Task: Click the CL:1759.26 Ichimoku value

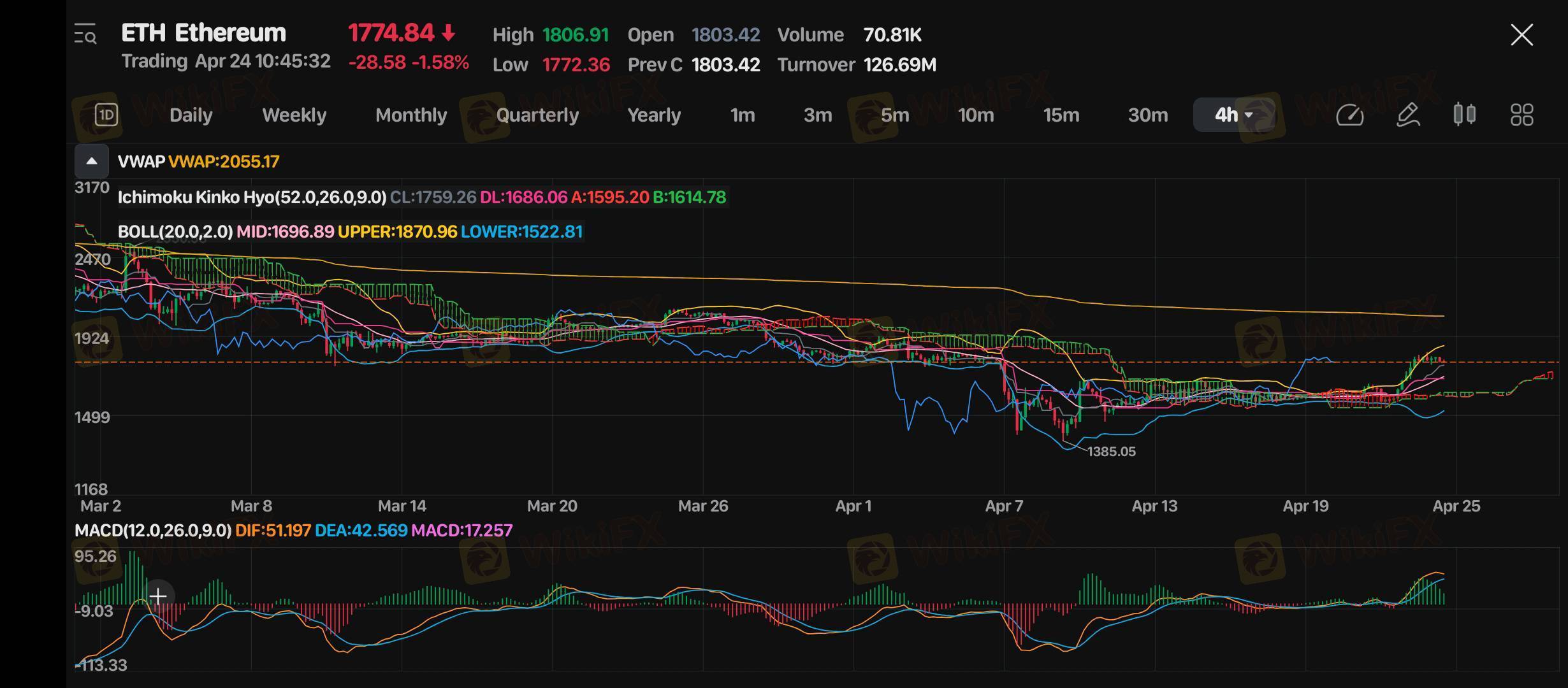Action: (433, 197)
